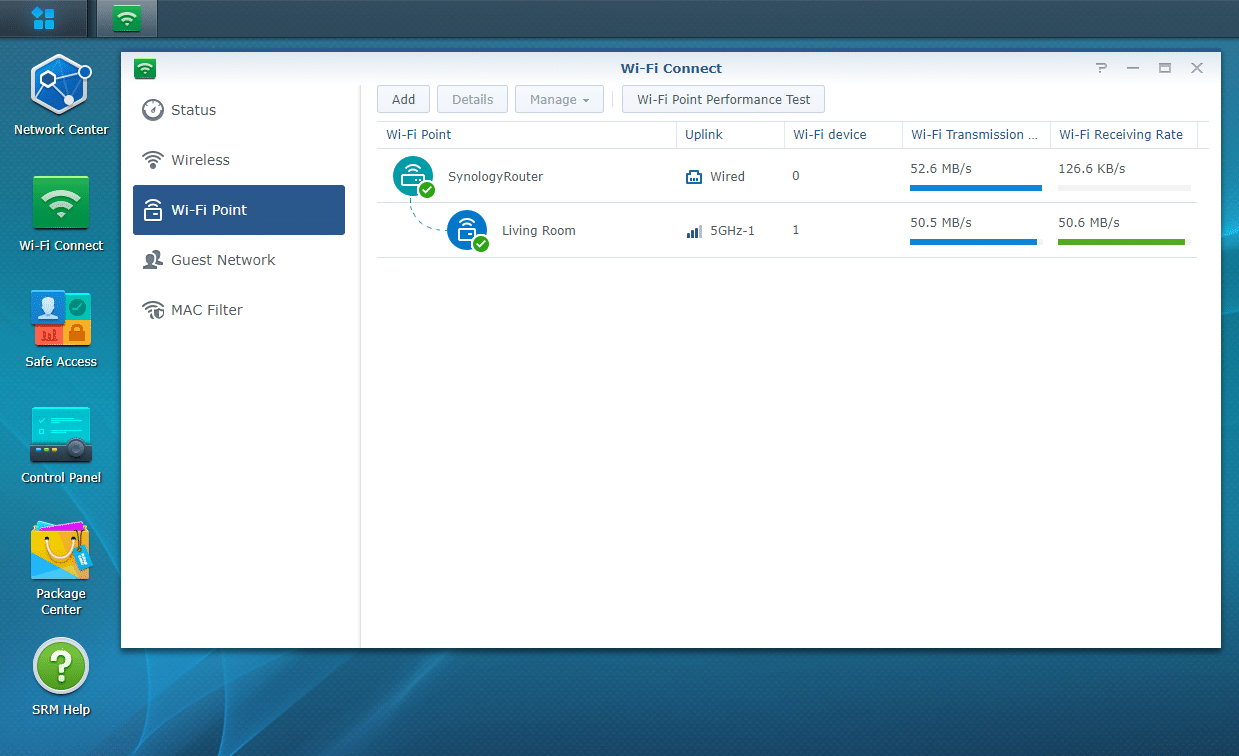Click the Add button

click(403, 99)
